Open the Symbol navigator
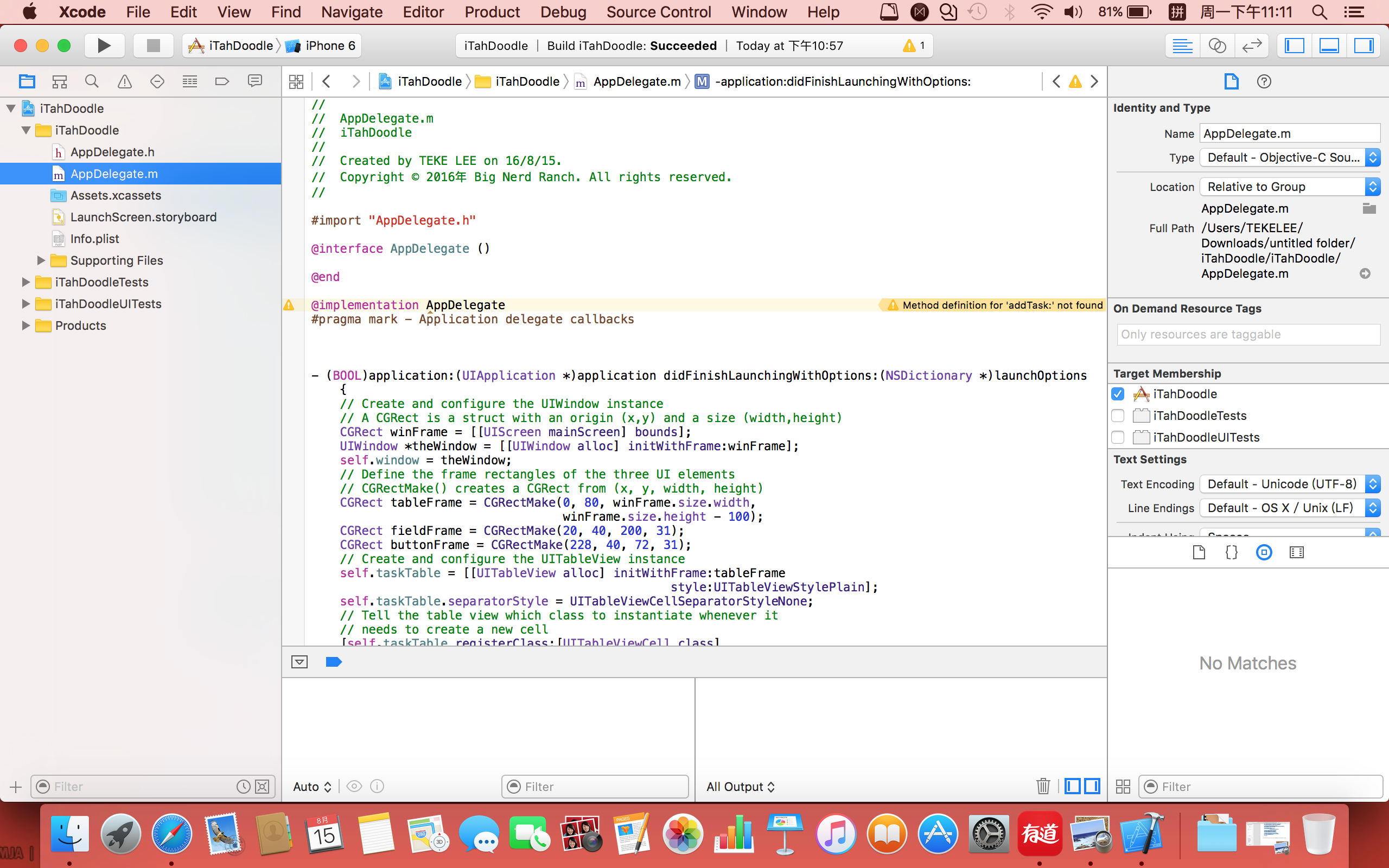Viewport: 1389px width, 868px height. tap(60, 81)
